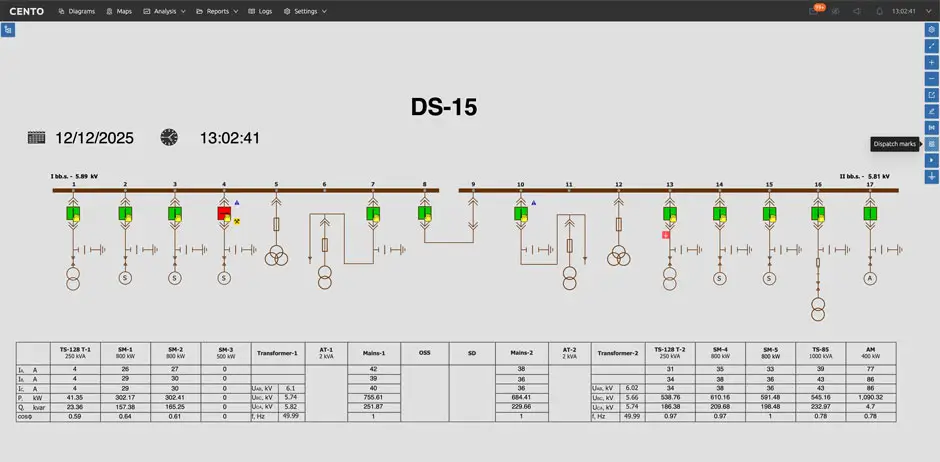Click the blue warning triangle at feeder 10
Viewport: 940px width, 462px height.
(x=534, y=203)
